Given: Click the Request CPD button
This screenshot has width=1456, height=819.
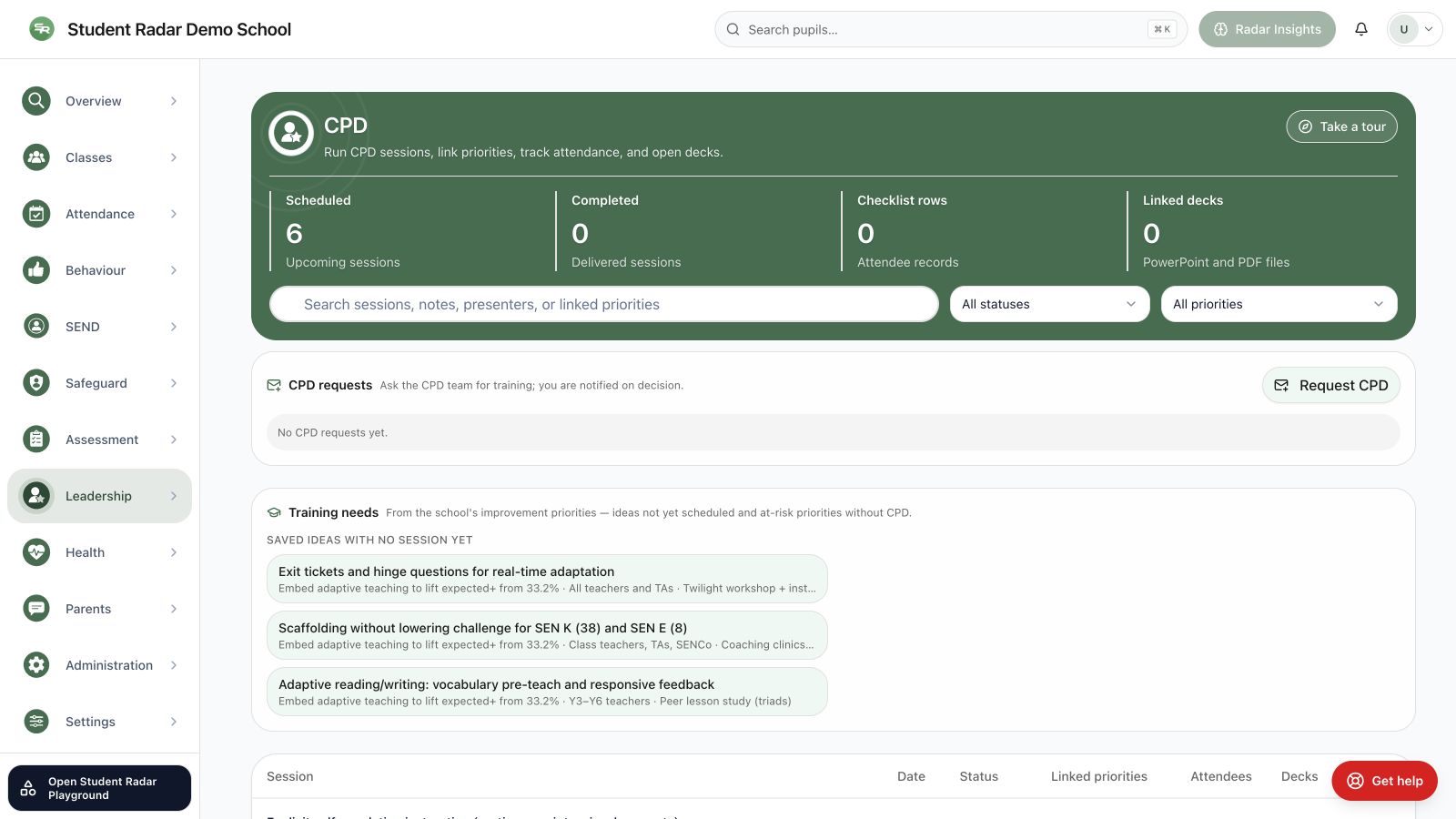Looking at the screenshot, I should coord(1331,385).
